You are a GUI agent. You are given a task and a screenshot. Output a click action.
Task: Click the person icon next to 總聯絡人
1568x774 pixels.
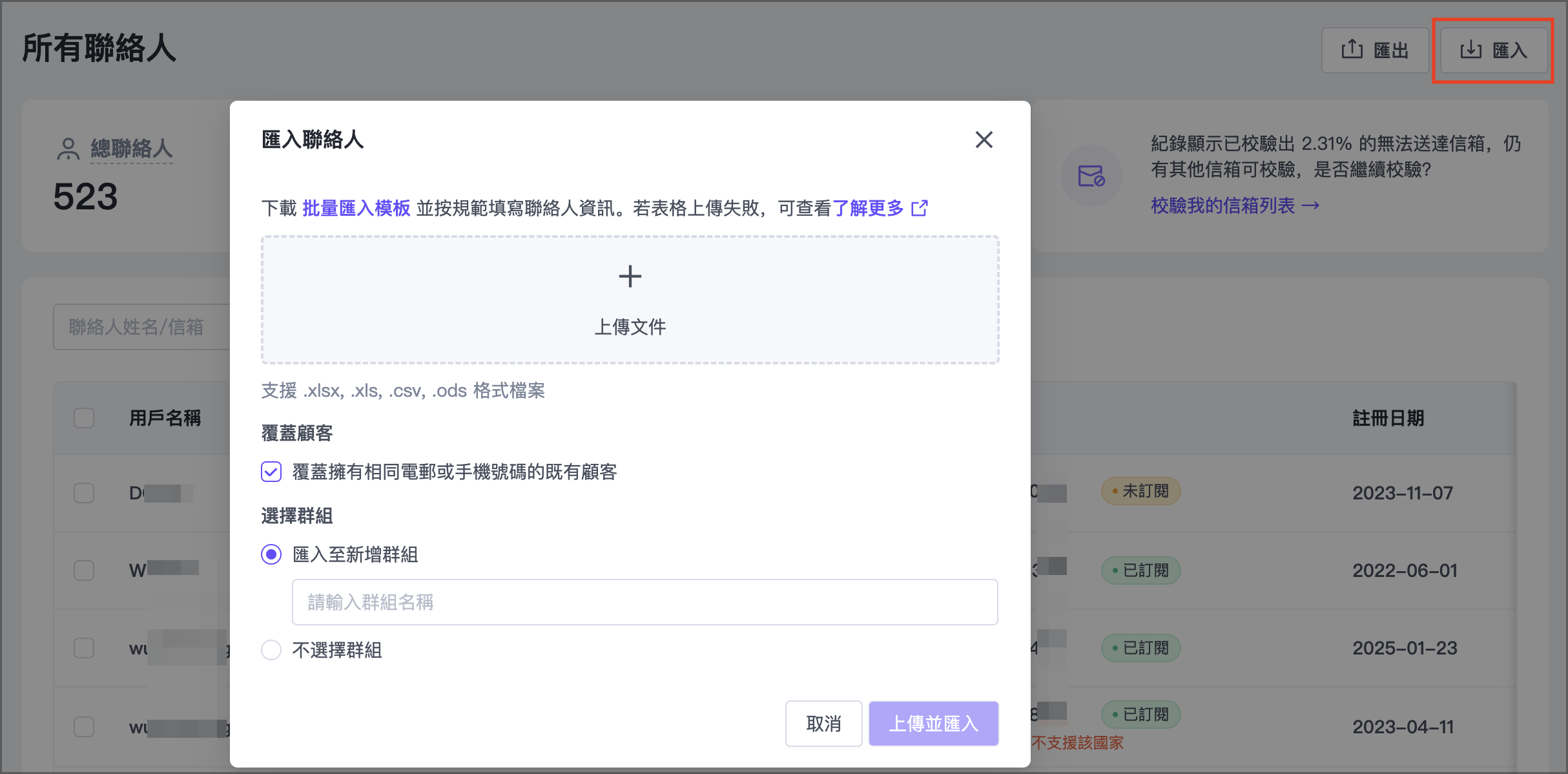click(x=68, y=149)
